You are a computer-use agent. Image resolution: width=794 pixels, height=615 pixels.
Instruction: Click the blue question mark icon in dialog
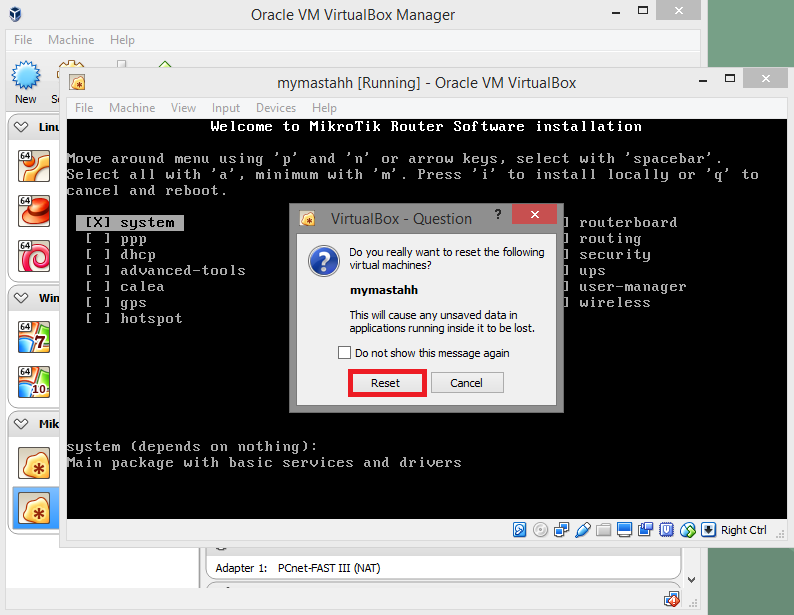click(324, 261)
